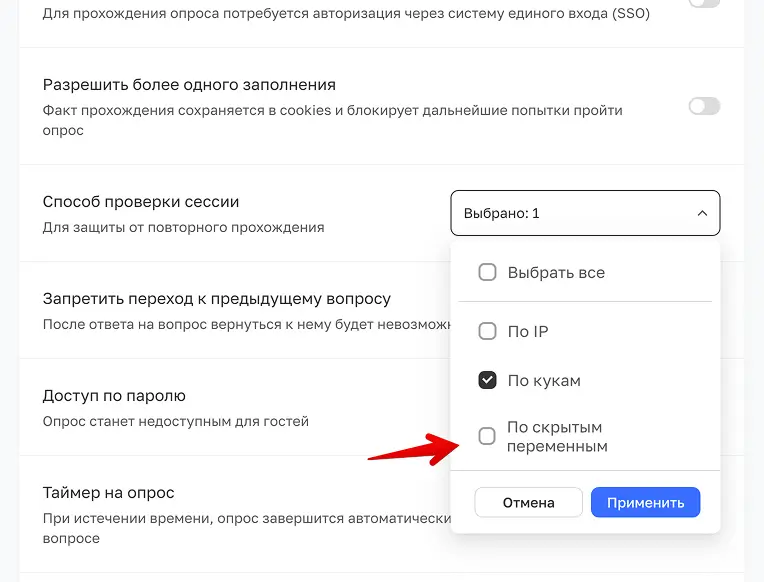Click the chevron arrow in session dropdown
Screen dimensions: 764x582
702,213
